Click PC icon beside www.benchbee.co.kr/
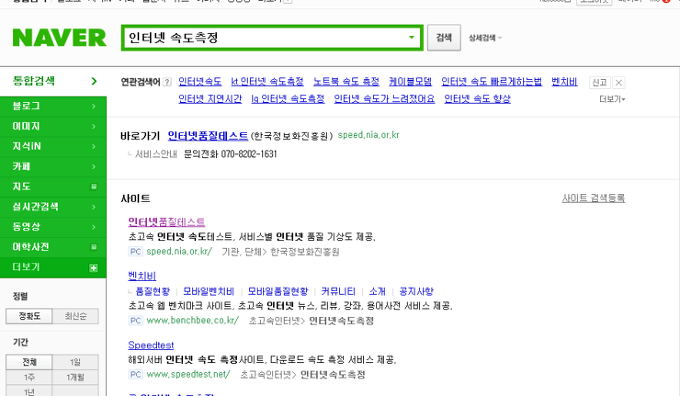 click(136, 321)
